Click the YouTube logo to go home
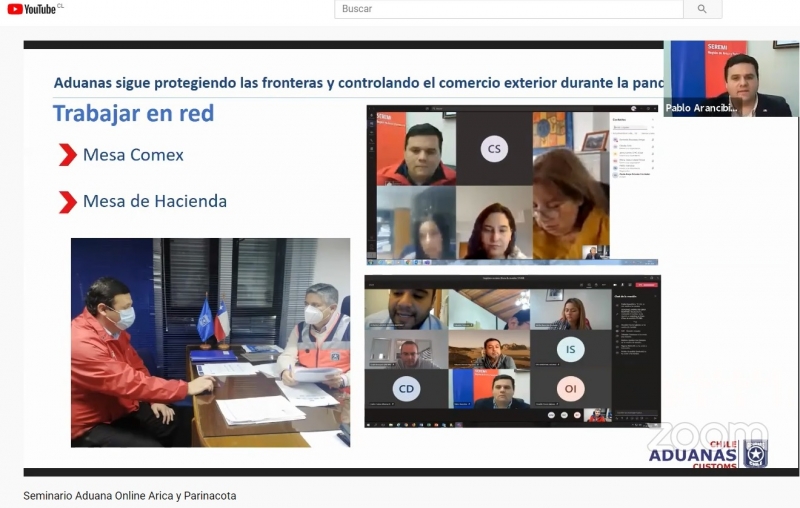The image size is (800, 508). pyautogui.click(x=33, y=9)
